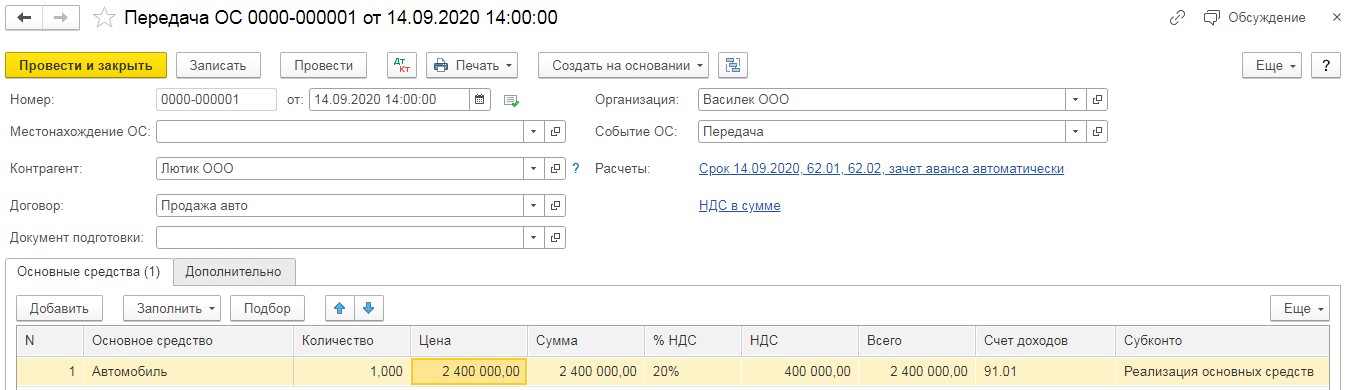Viewport: 1345px width, 390px height.
Task: Add document to favorites star
Action: click(104, 18)
